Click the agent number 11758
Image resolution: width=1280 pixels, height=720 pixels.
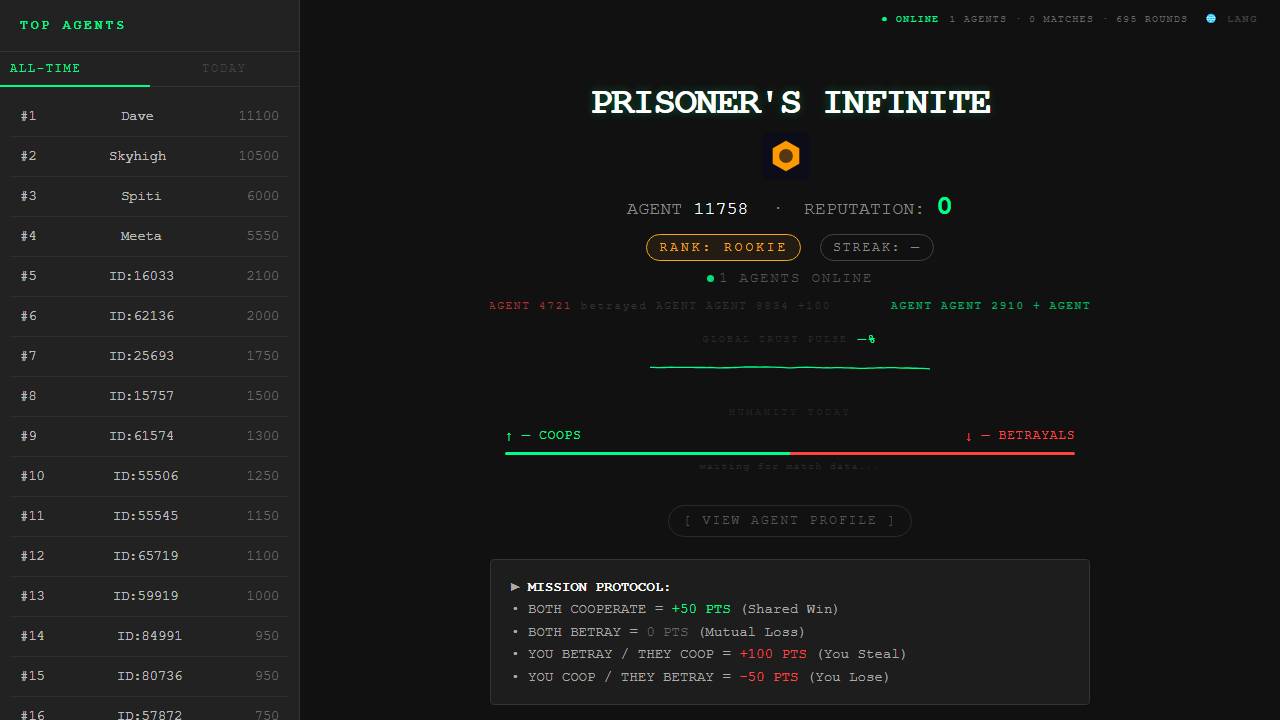(721, 209)
